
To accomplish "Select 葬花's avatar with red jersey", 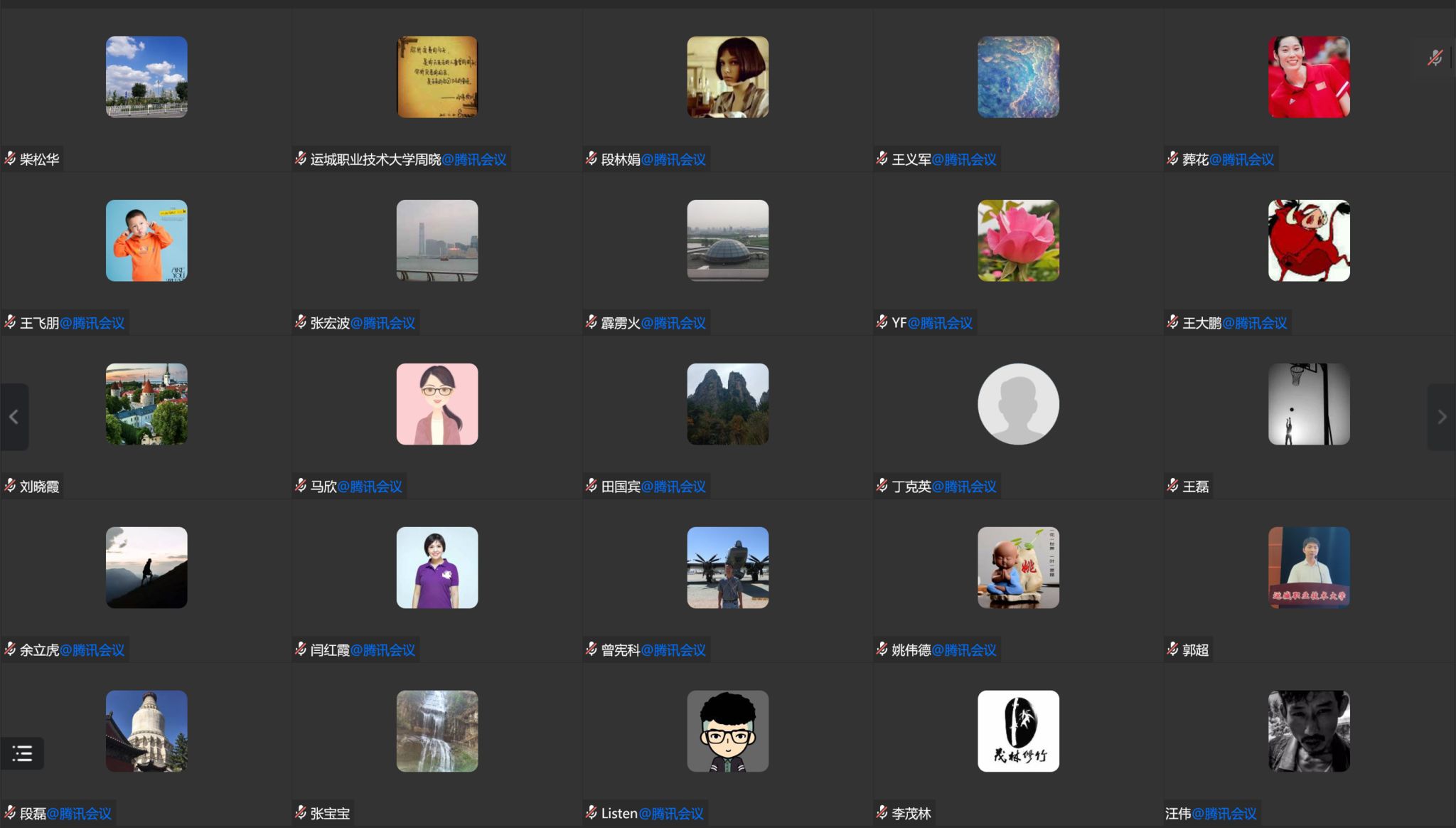I will [x=1309, y=77].
